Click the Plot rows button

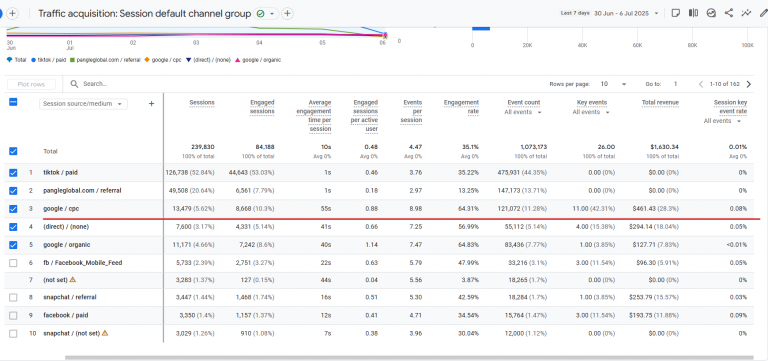coord(31,84)
